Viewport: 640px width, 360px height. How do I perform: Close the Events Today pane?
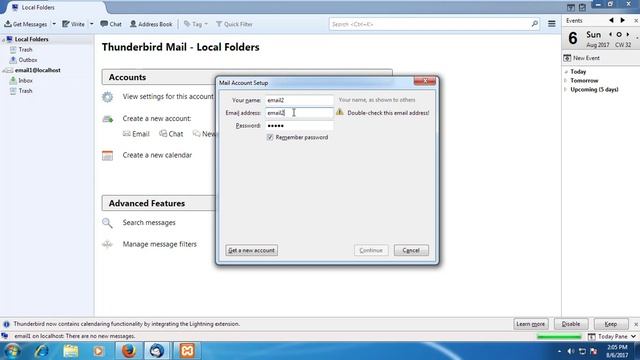pos(636,20)
